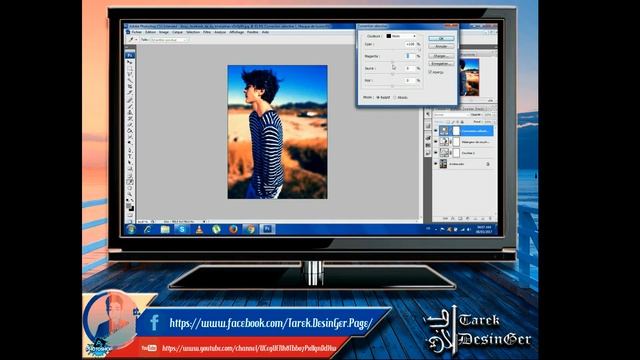The image size is (640, 360).
Task: Open the Analyse menu
Action: coord(220,32)
